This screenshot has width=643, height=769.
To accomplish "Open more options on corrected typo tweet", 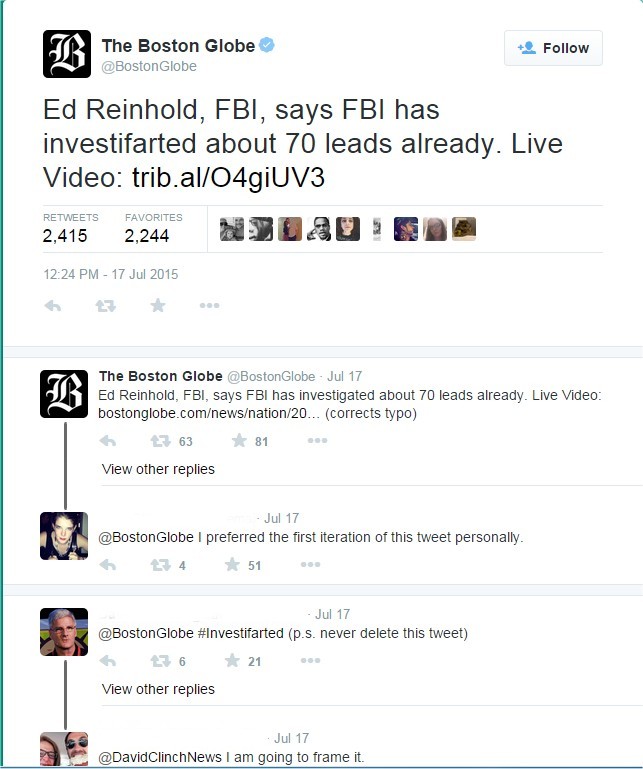I will coord(317,440).
